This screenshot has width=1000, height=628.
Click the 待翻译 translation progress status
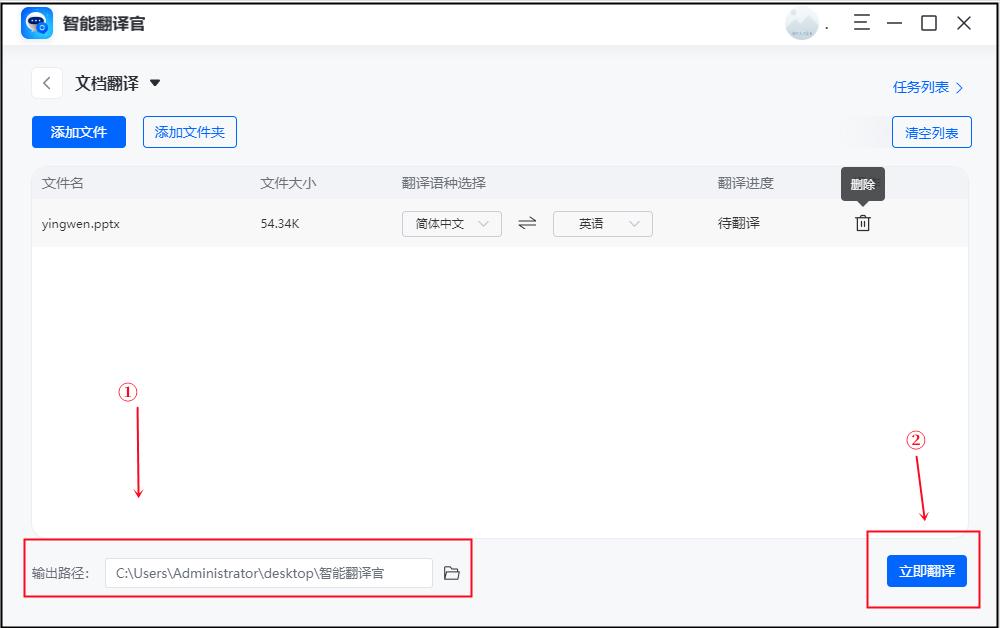coord(737,223)
